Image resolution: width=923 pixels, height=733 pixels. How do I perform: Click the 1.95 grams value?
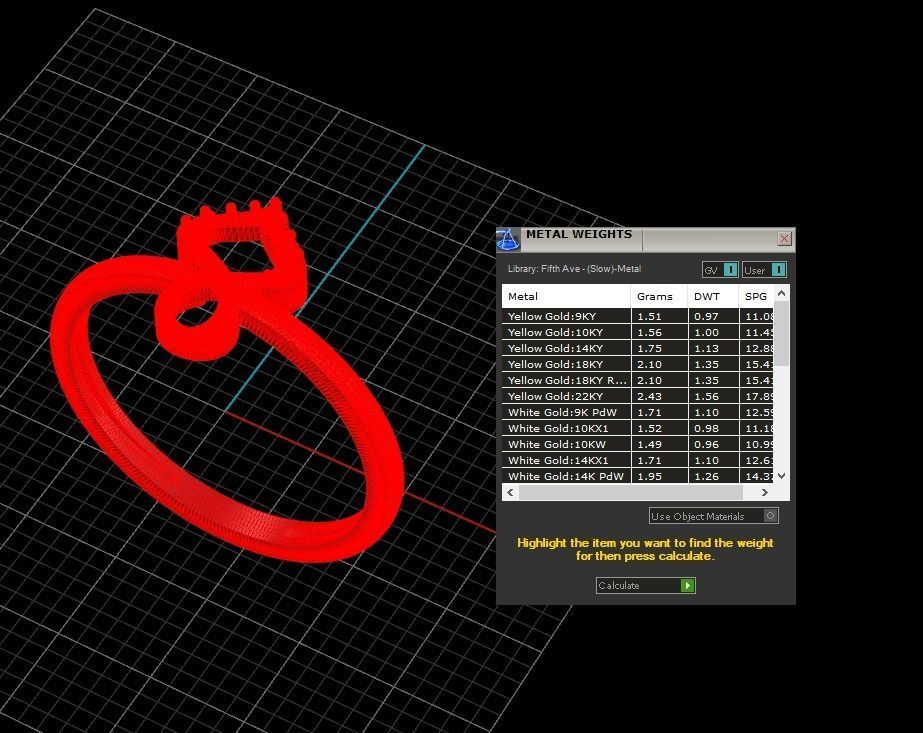[649, 476]
